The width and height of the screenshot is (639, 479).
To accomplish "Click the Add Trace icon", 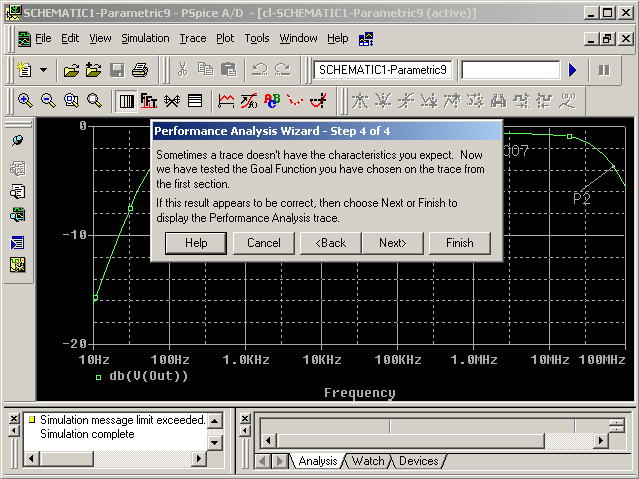I will pos(226,100).
